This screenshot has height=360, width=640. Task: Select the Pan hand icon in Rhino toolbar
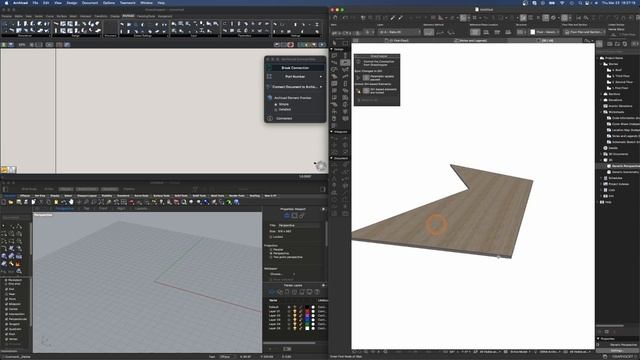[71, 202]
